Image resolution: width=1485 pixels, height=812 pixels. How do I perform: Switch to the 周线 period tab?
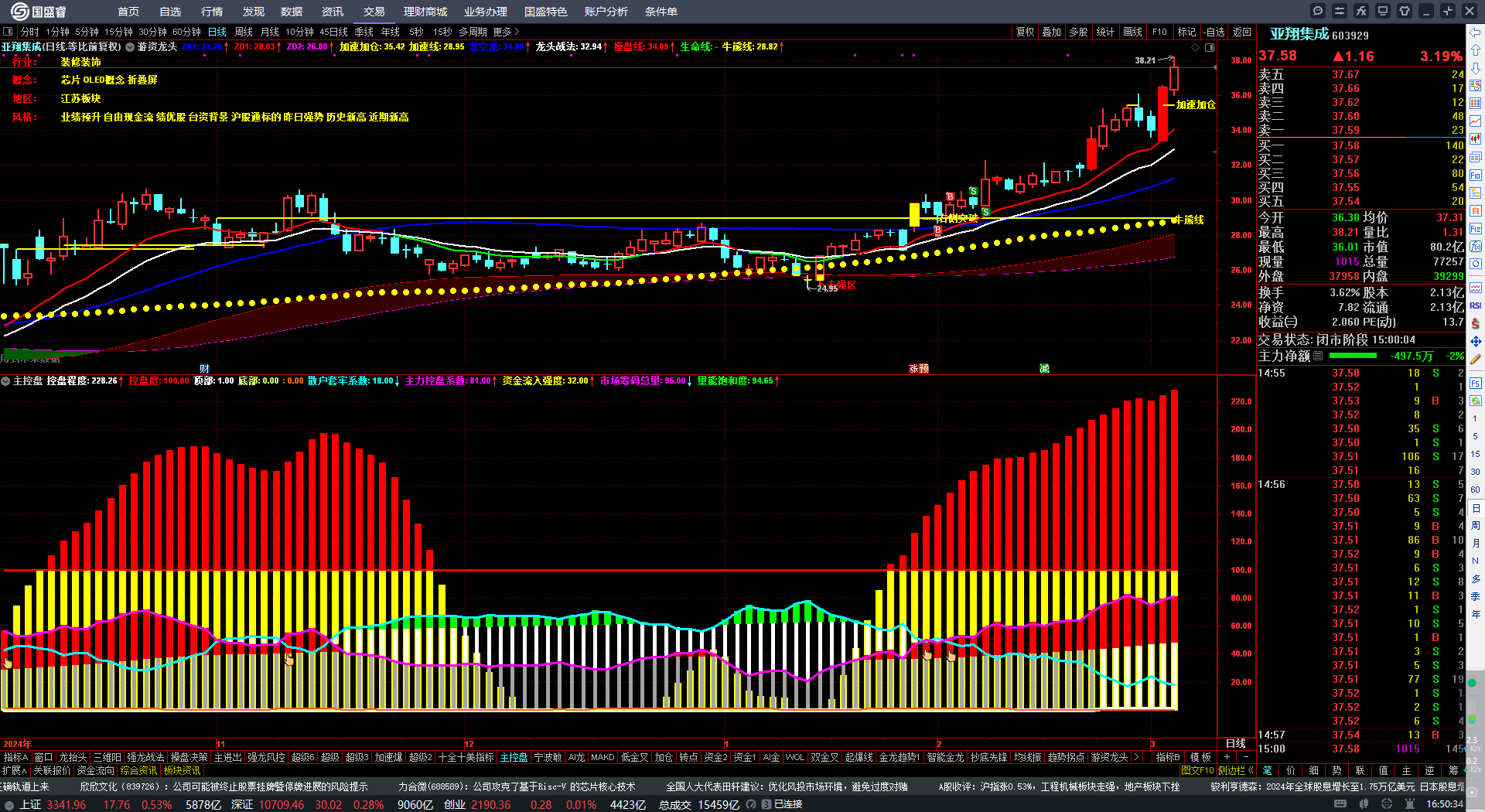244,32
